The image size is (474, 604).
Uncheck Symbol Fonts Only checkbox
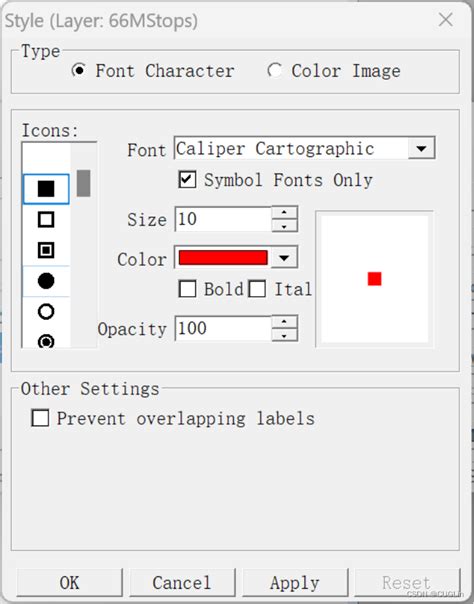[187, 180]
